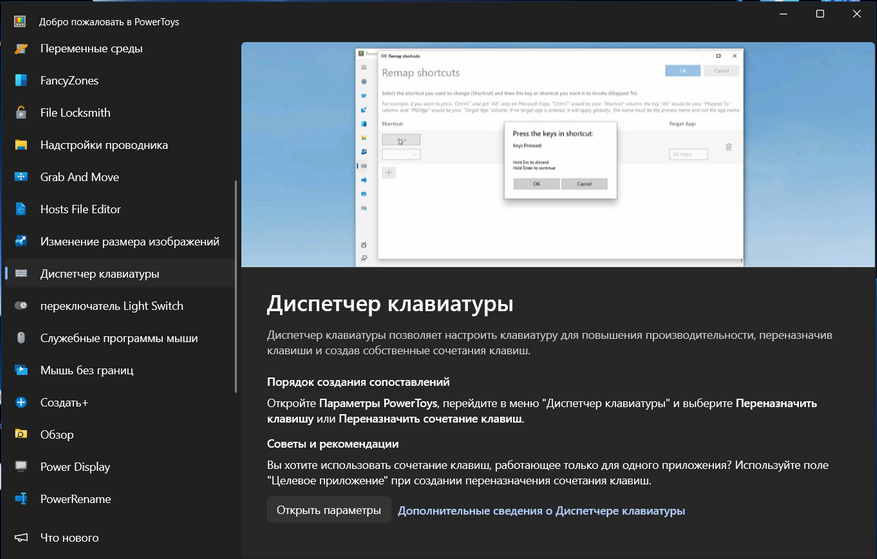Maximize the PowerToys welcome window

click(820, 14)
